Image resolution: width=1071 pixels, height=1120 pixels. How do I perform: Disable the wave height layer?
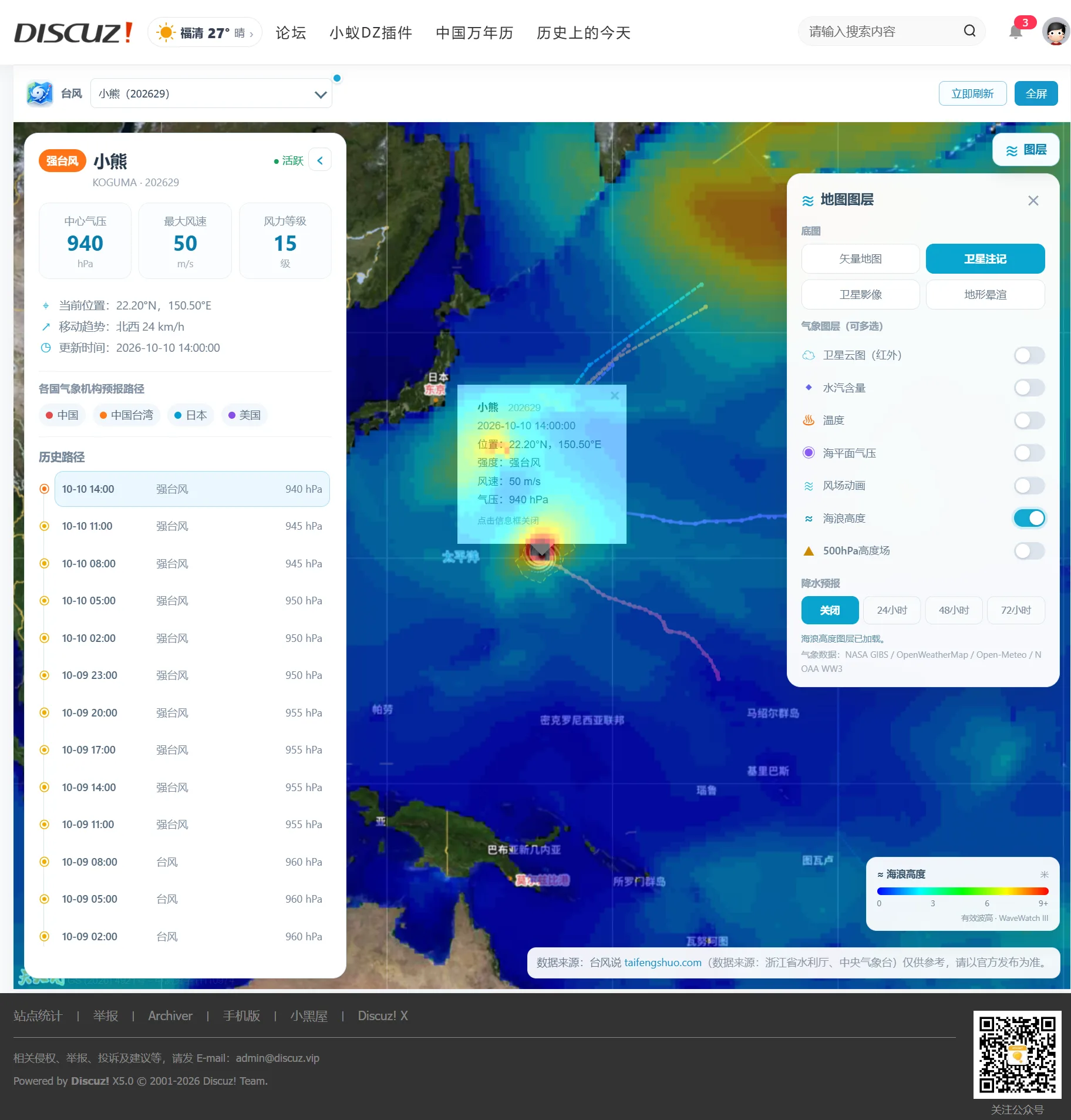point(1029,518)
